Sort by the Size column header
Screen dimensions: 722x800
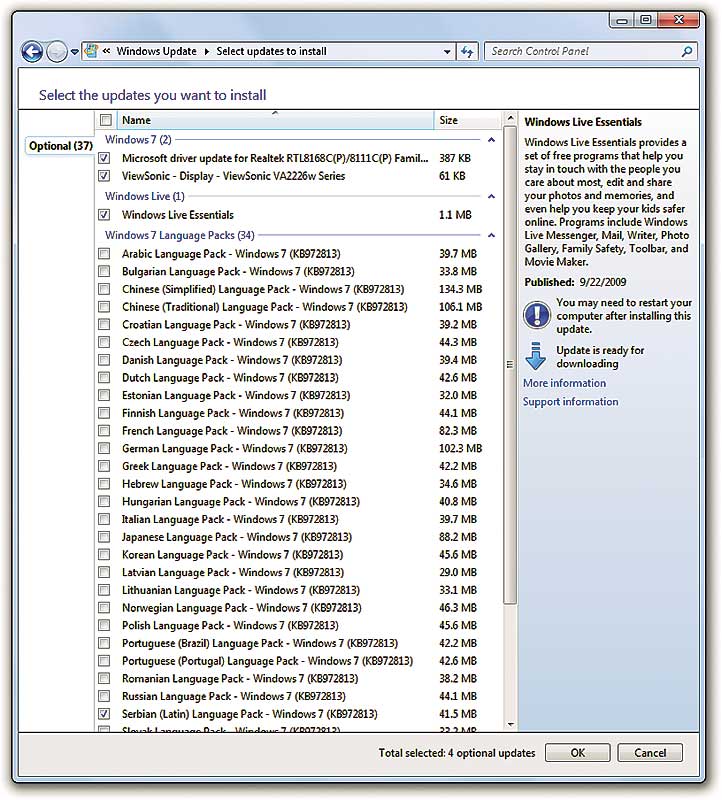(467, 120)
